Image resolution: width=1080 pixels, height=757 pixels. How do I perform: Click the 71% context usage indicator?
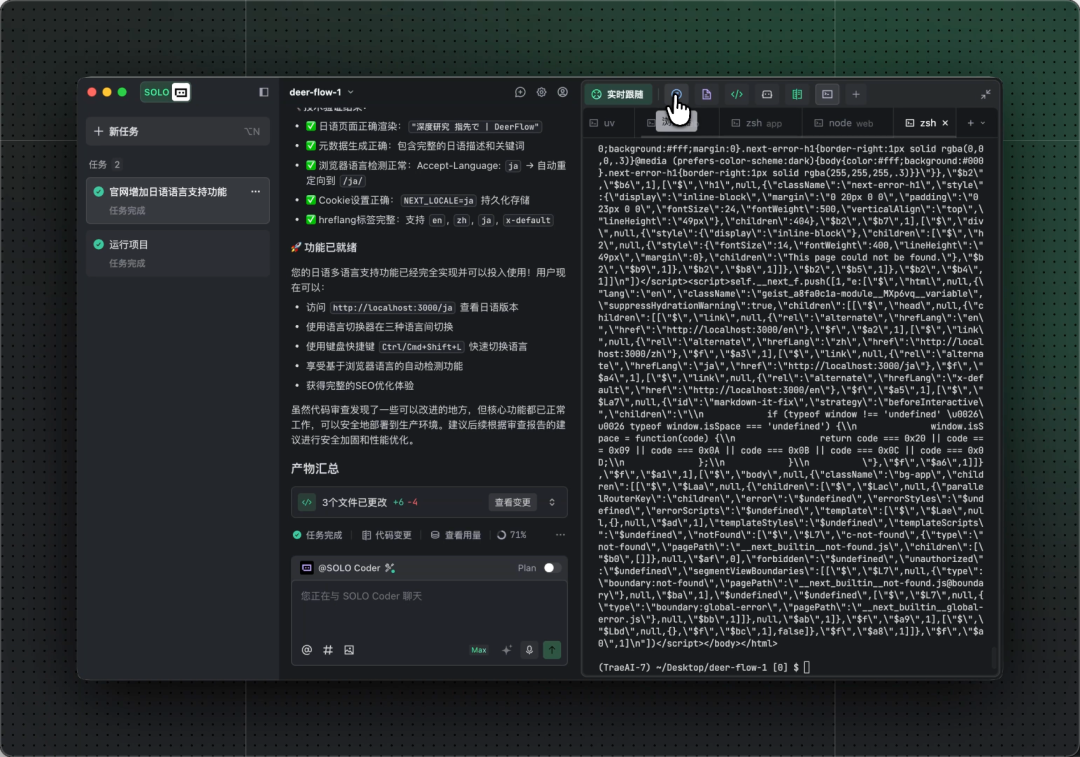coord(512,535)
